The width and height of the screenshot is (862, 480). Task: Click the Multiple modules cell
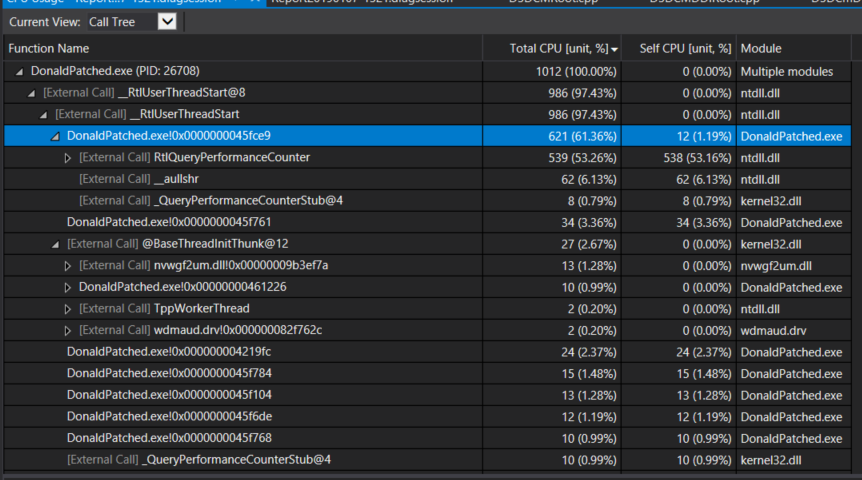click(793, 71)
